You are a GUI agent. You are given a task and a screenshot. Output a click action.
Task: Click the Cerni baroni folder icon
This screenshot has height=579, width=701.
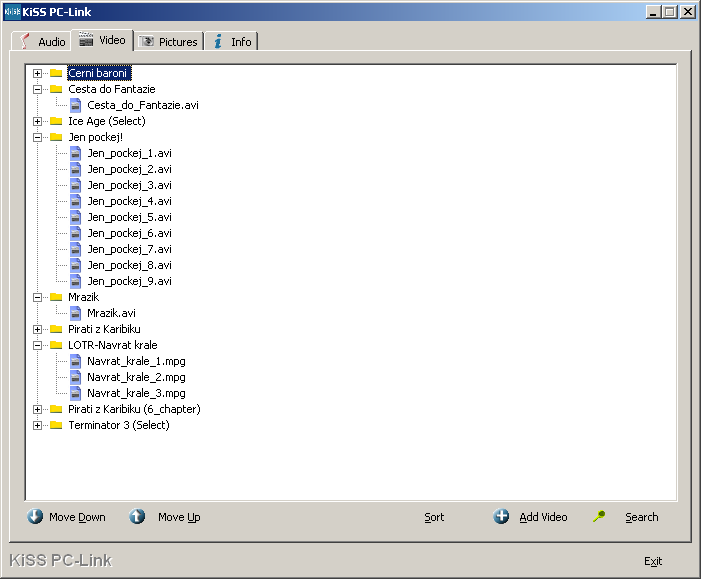click(56, 73)
